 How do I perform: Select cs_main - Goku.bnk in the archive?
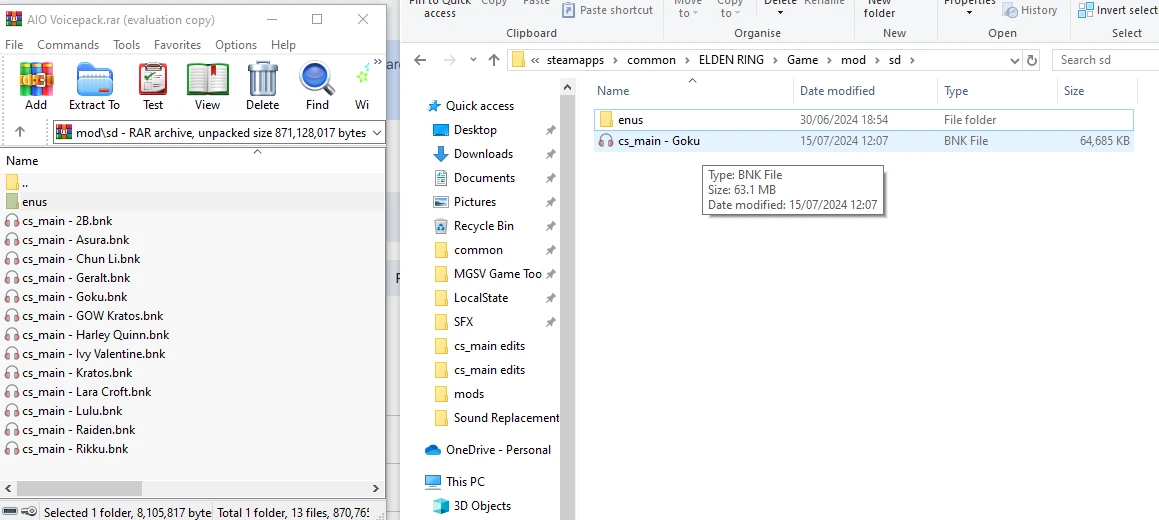66,297
